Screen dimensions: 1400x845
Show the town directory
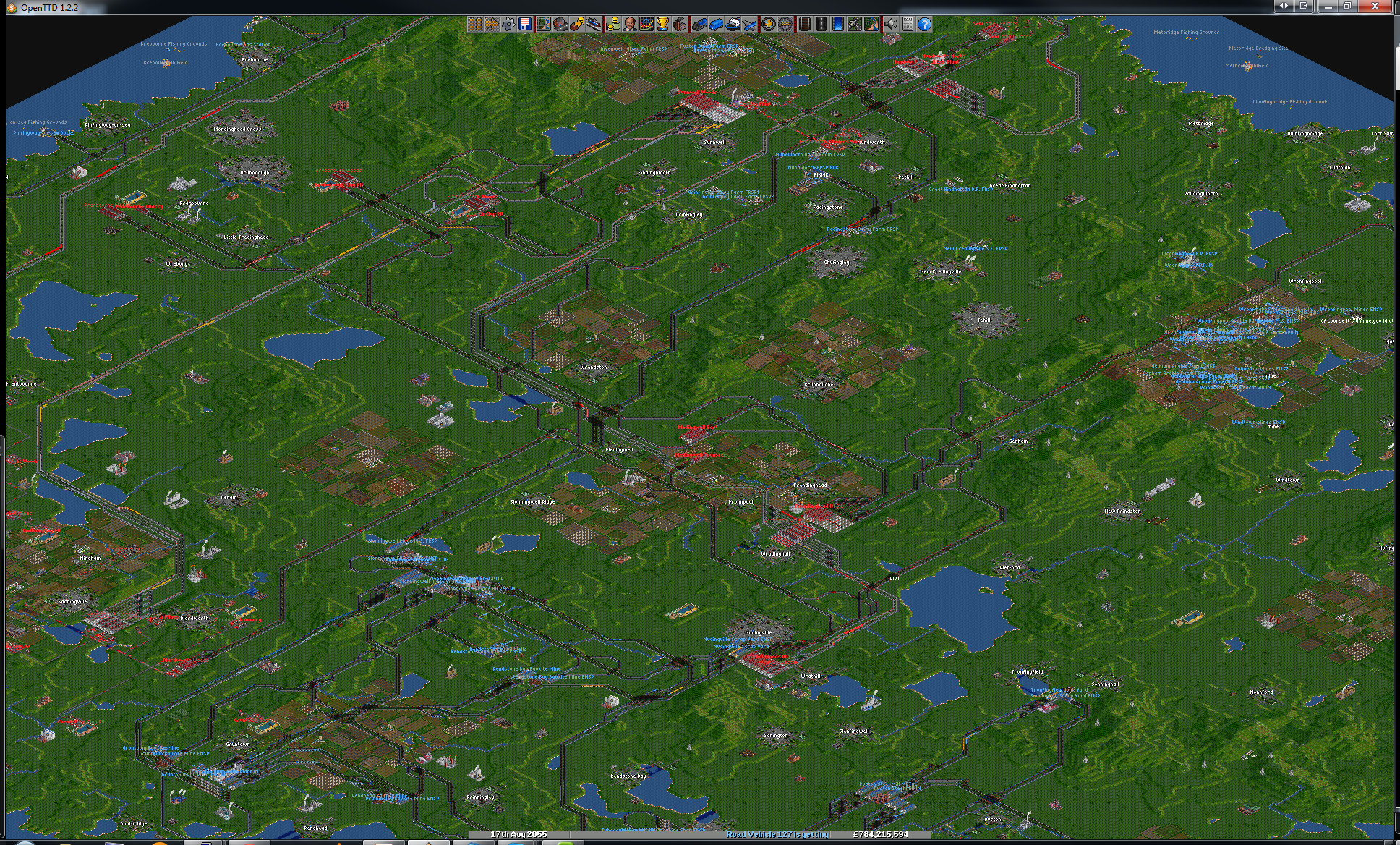click(560, 24)
